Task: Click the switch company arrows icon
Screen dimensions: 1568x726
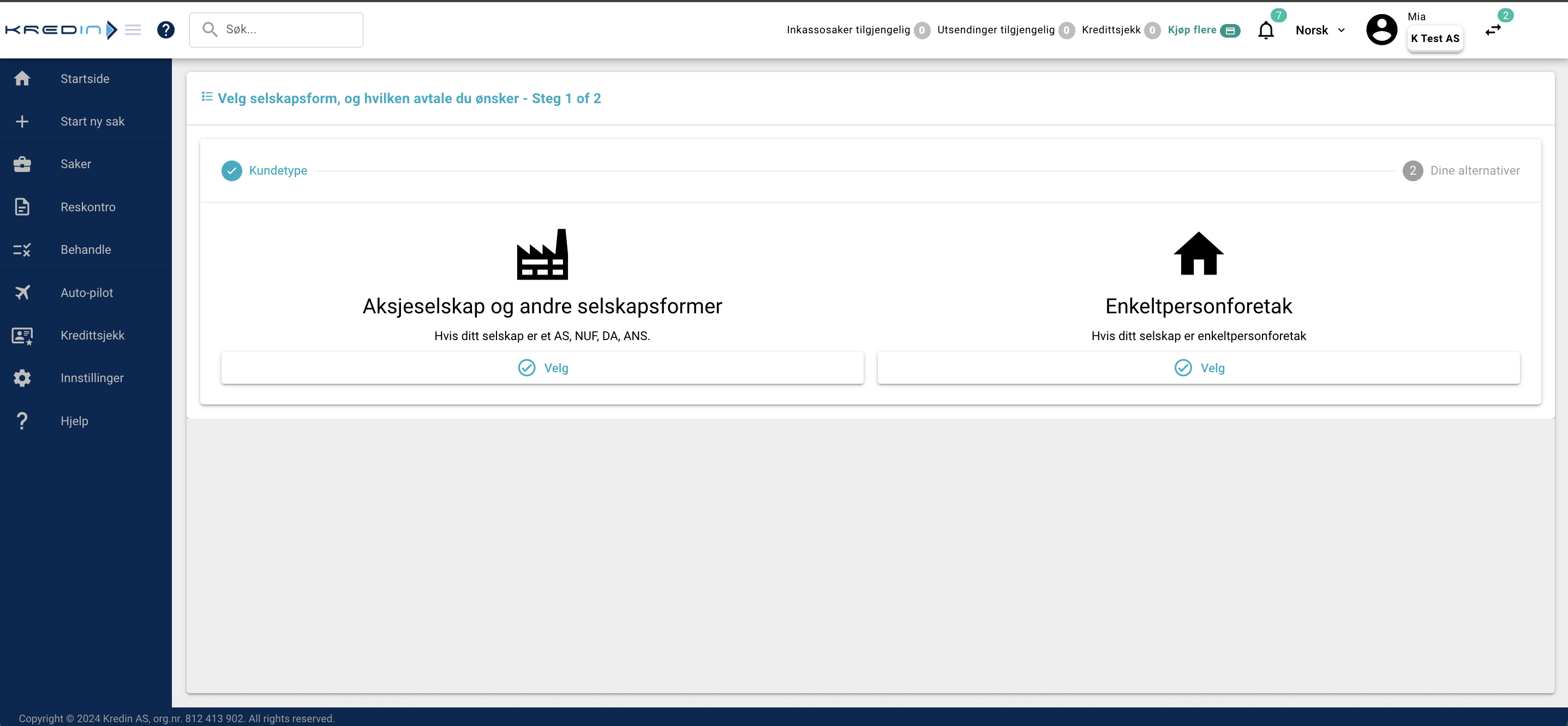Action: click(x=1493, y=31)
